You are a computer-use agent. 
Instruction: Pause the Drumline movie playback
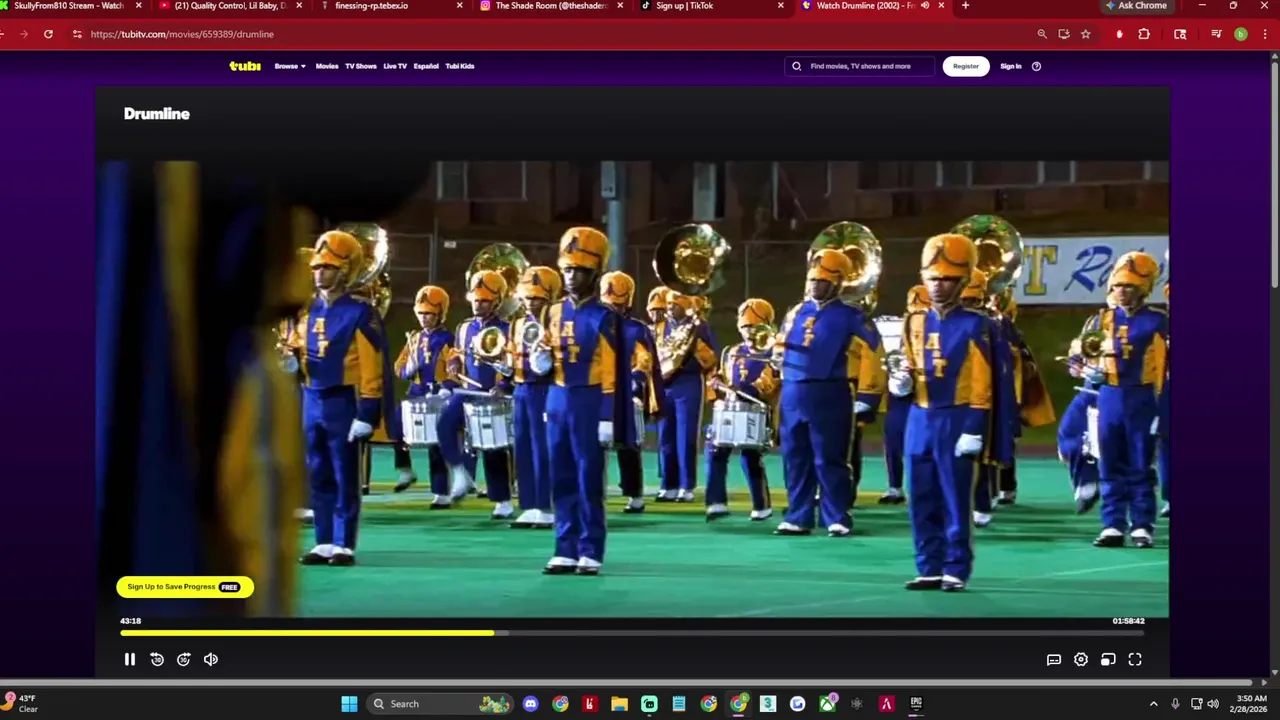(x=129, y=659)
